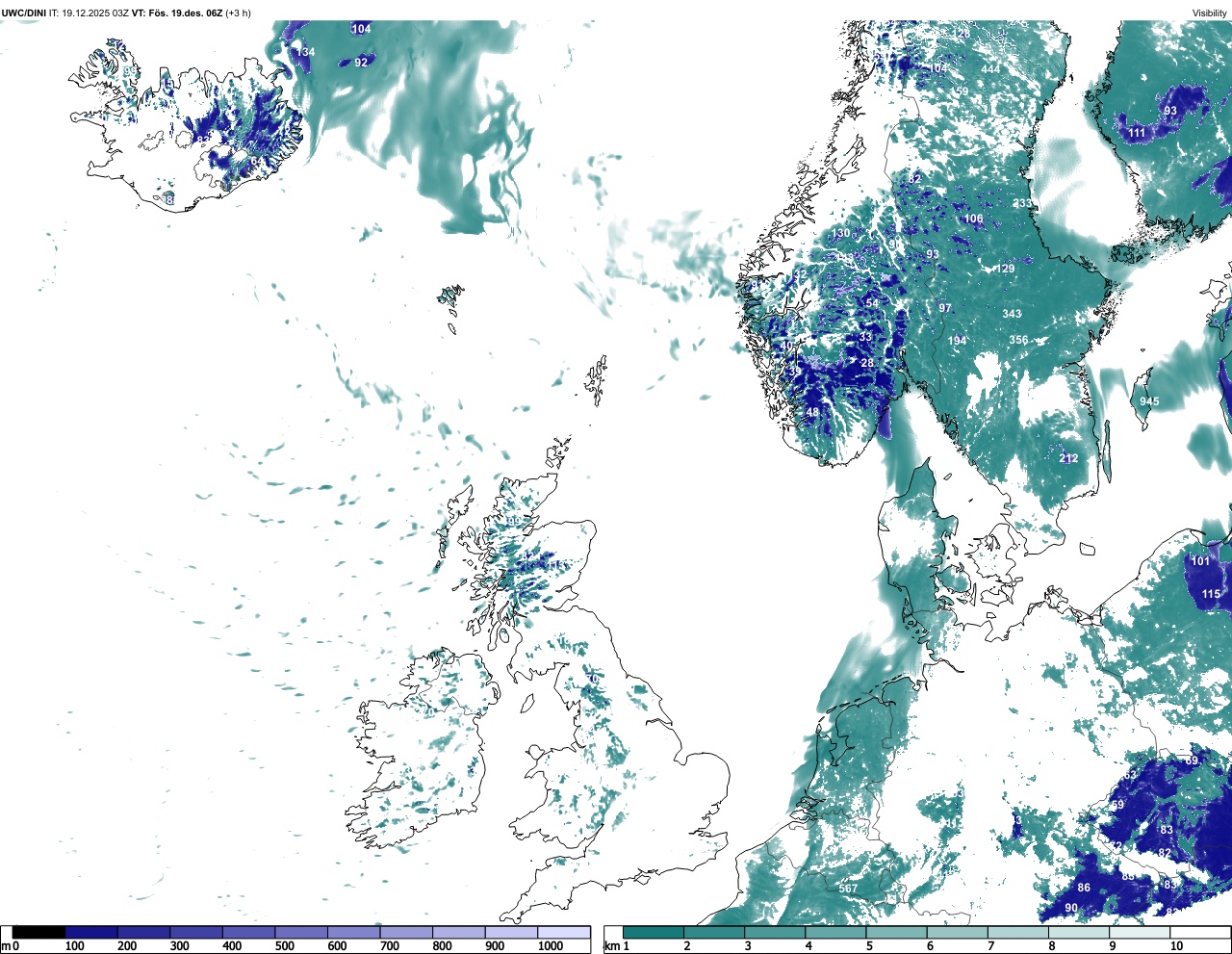Click the km legend '10' tick label
Screen dimensions: 1232x954
tap(1176, 947)
